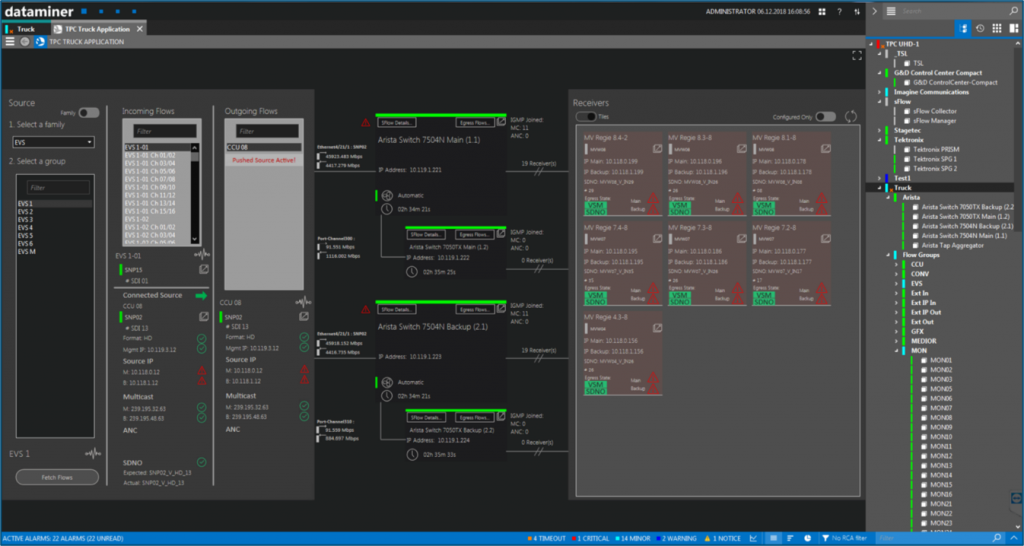Open the side panel hamburger list icon
Viewport: 1024px width, 546px height.
[x=891, y=11]
